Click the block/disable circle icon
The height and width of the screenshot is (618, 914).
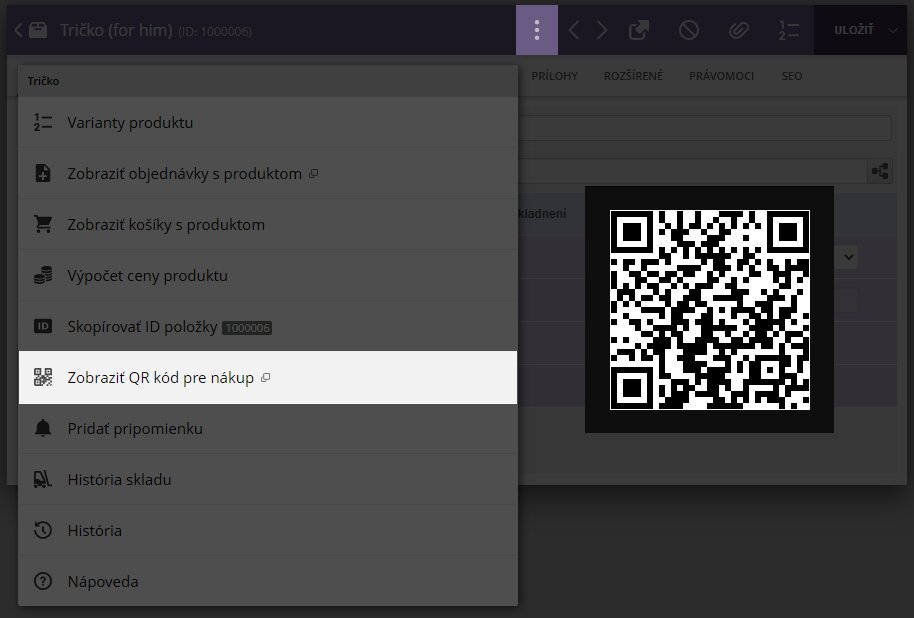point(688,30)
